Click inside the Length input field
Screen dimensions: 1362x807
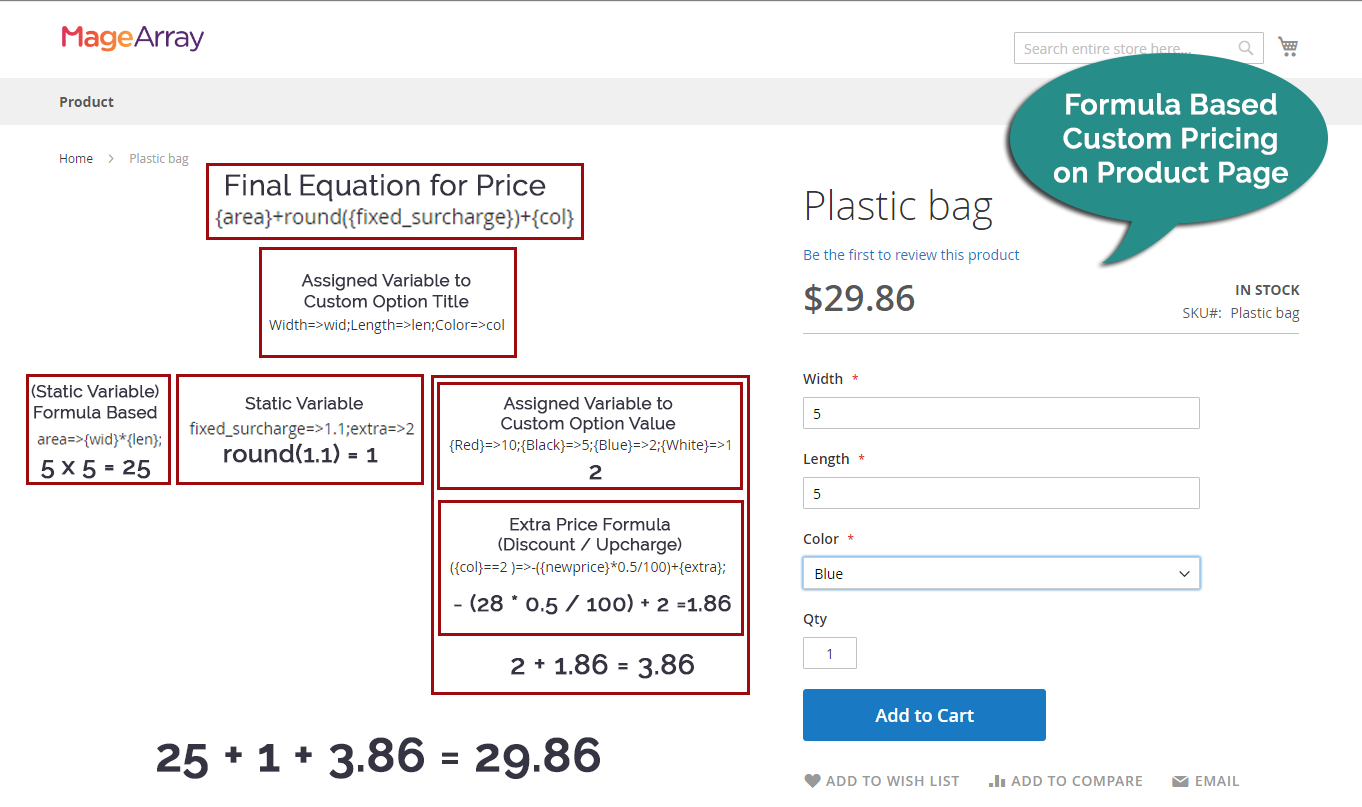[1001, 492]
